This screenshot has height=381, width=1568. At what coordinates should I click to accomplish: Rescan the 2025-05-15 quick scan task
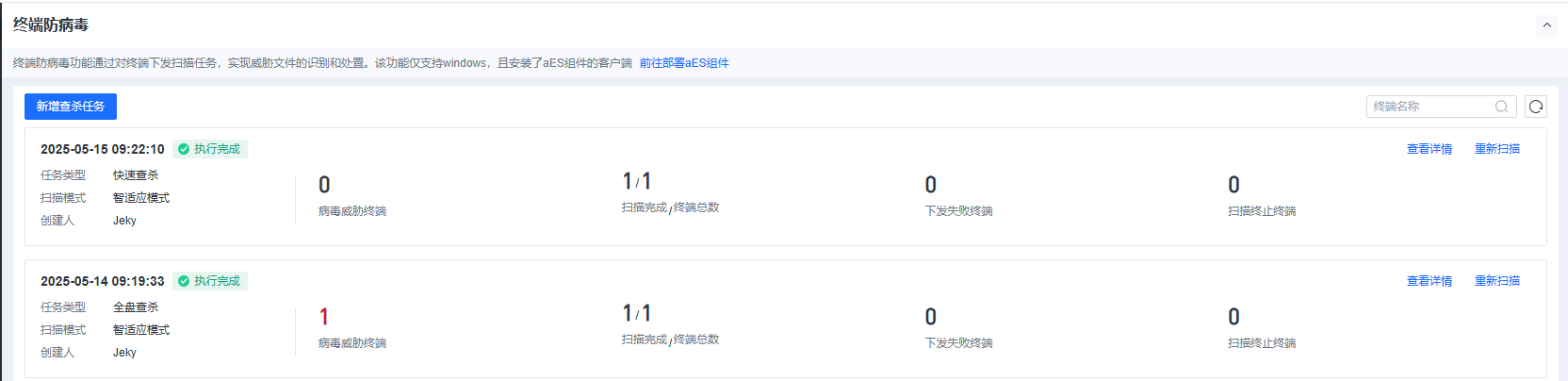click(x=1496, y=149)
